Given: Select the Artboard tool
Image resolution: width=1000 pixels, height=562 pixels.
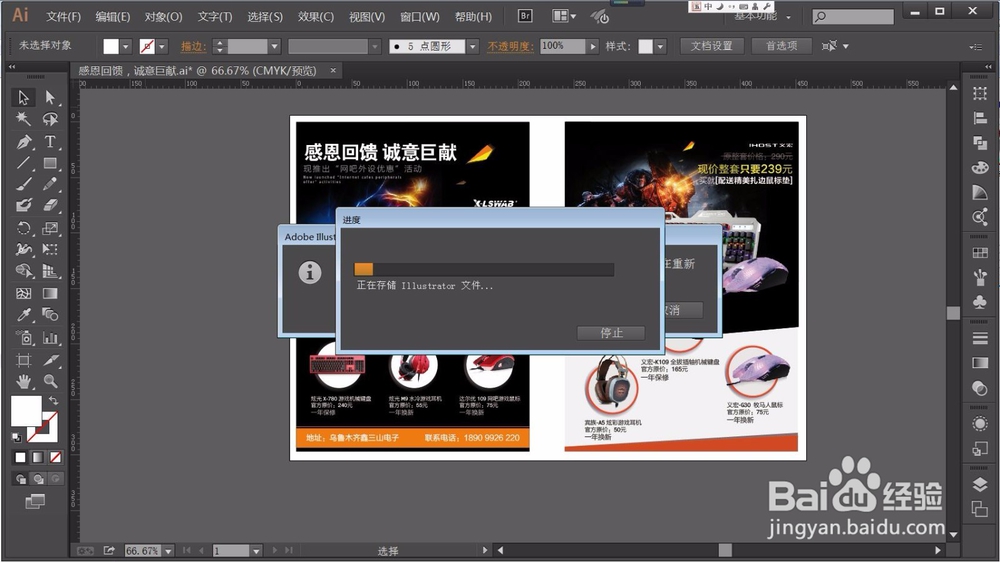Looking at the screenshot, I should click(x=24, y=360).
